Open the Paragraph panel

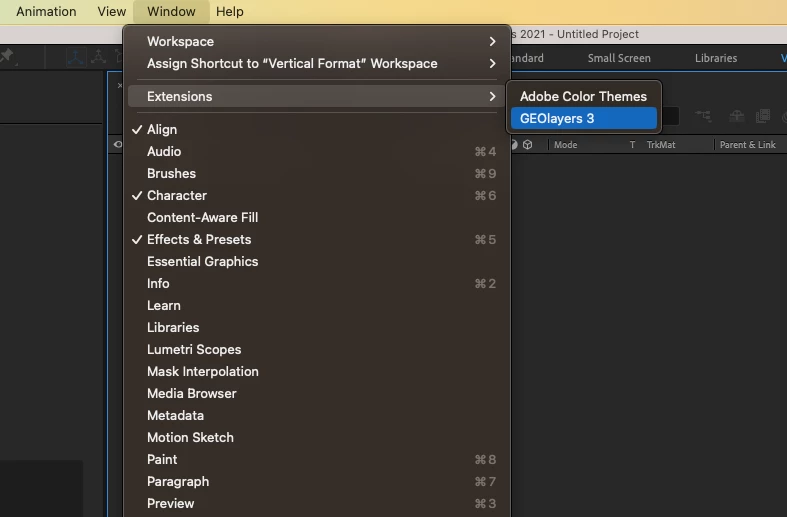tap(316, 481)
